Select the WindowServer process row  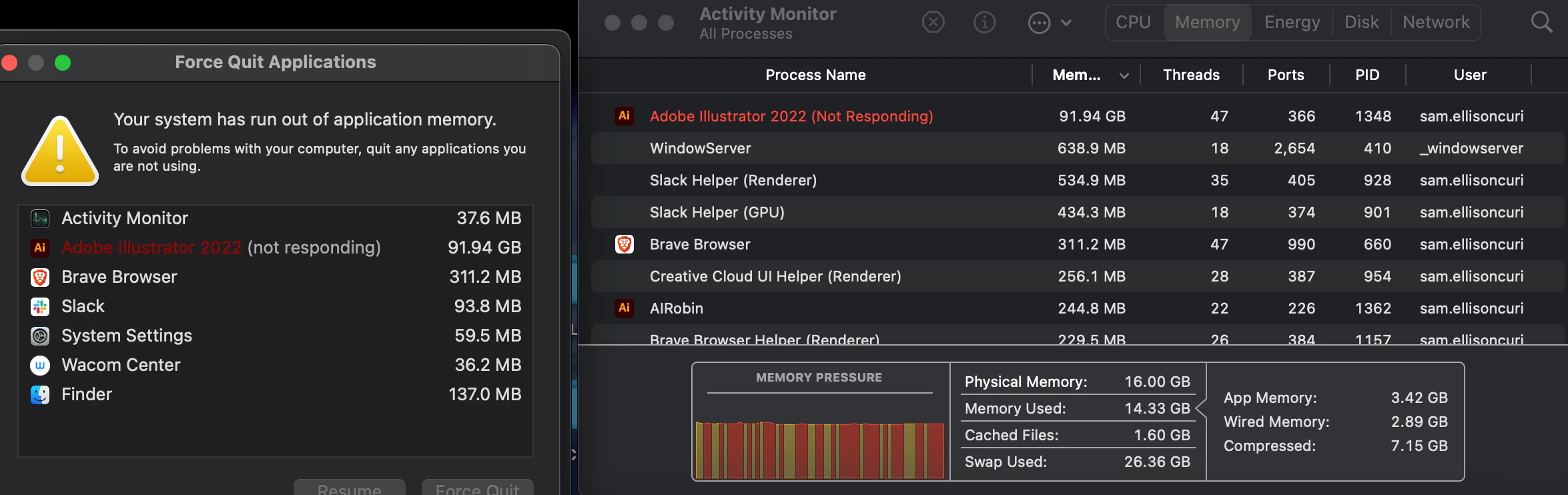click(x=1078, y=148)
